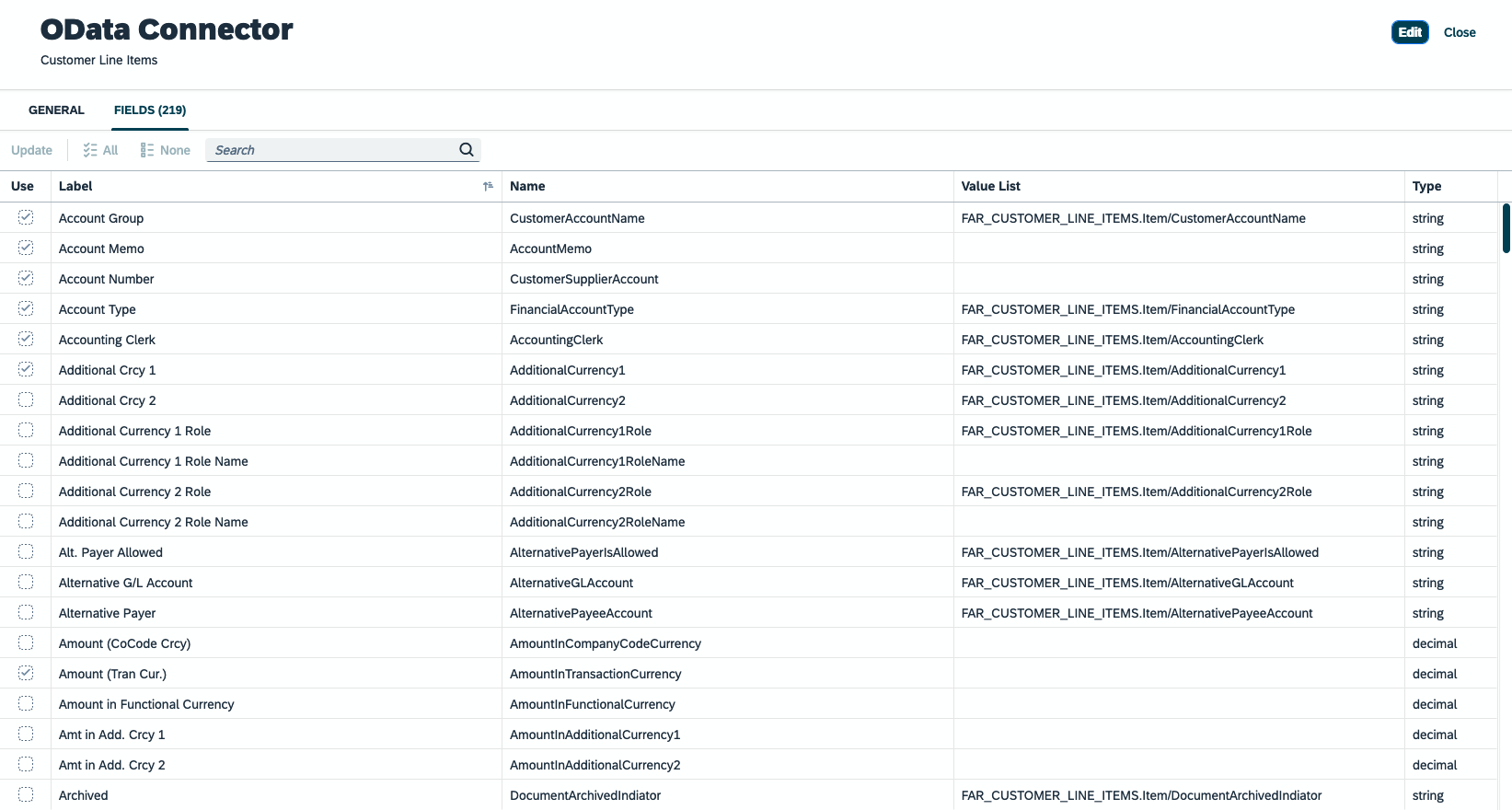Click the search magnifier icon
The height and width of the screenshot is (810, 1512).
(467, 150)
